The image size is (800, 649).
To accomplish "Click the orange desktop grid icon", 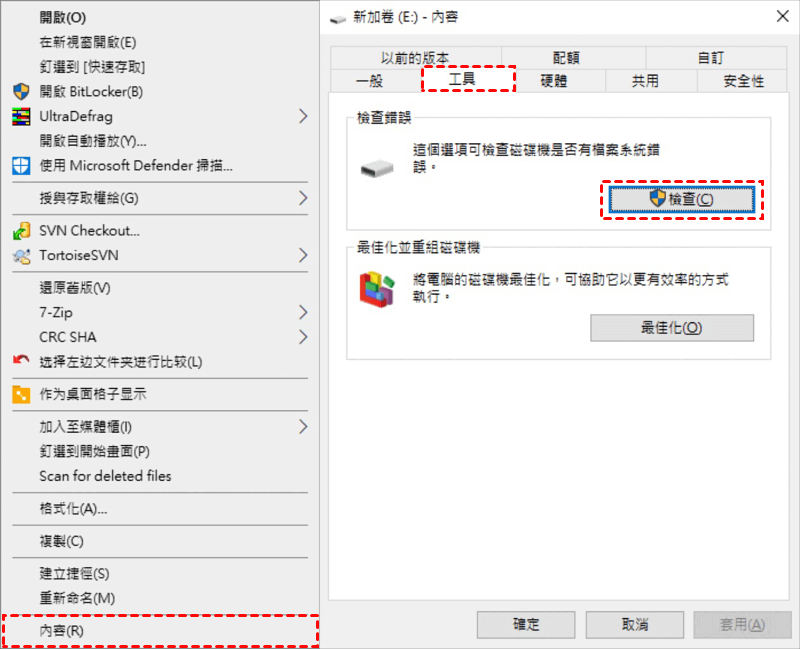I will pos(21,394).
